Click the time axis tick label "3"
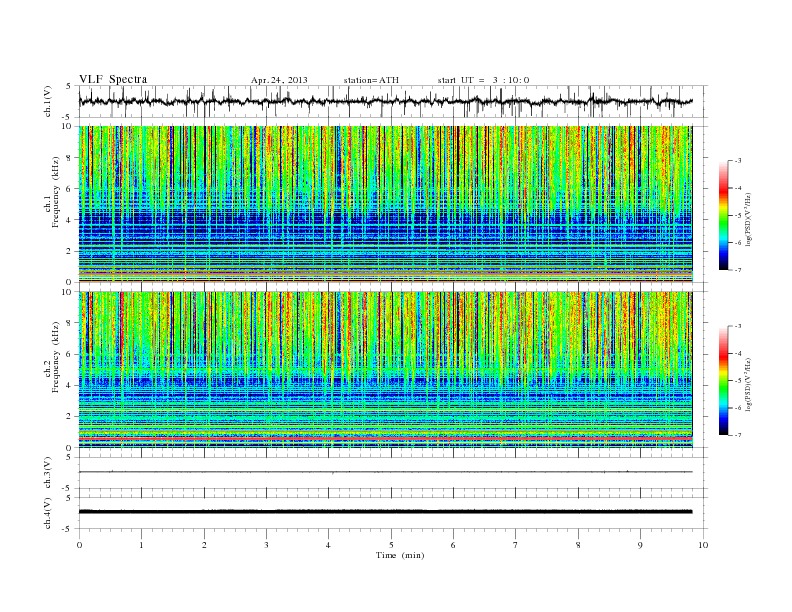Image resolution: width=792 pixels, height=612 pixels. click(x=266, y=545)
